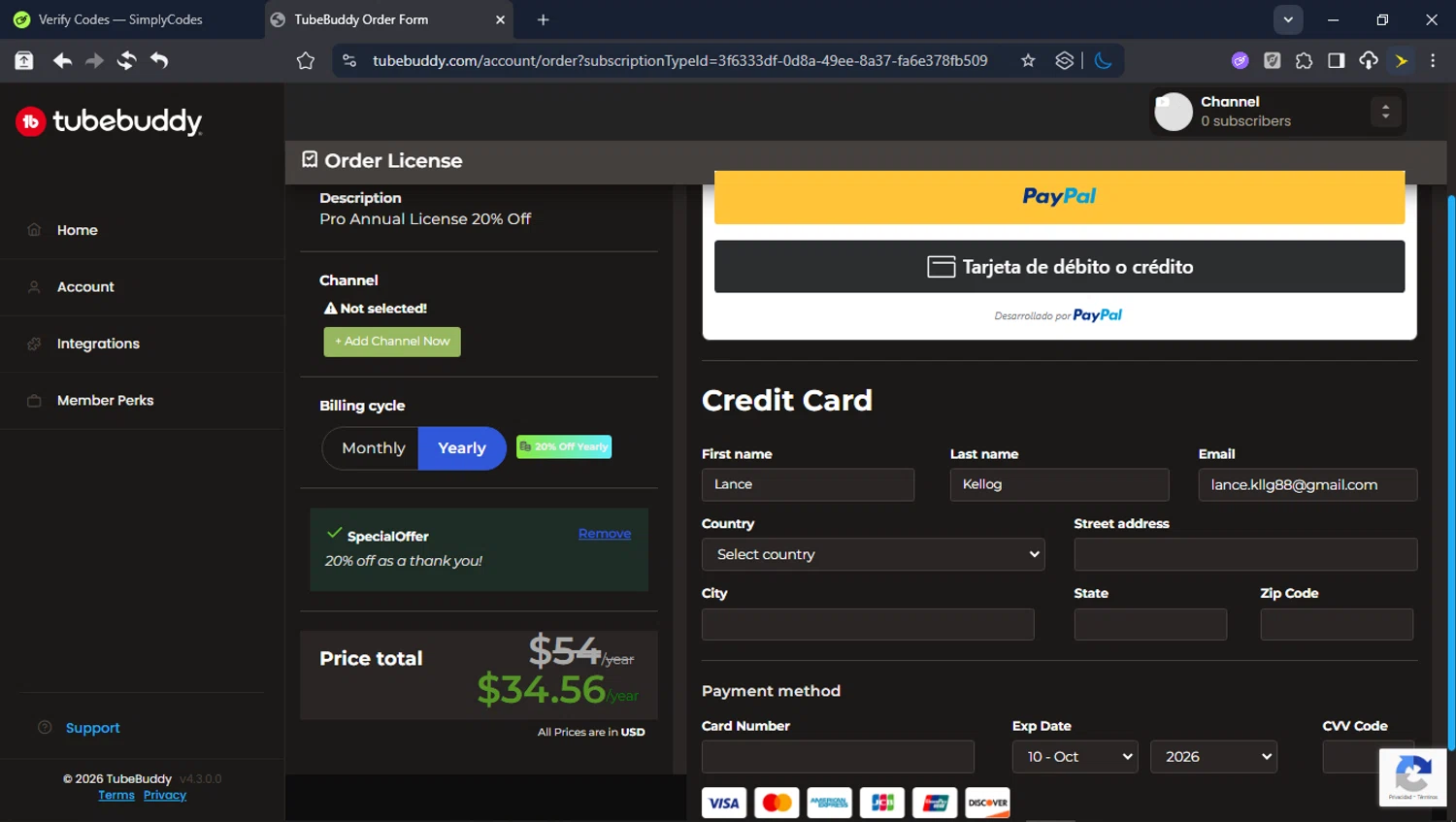Click the upload icon left of back arrow
This screenshot has height=822, width=1456.
click(24, 61)
